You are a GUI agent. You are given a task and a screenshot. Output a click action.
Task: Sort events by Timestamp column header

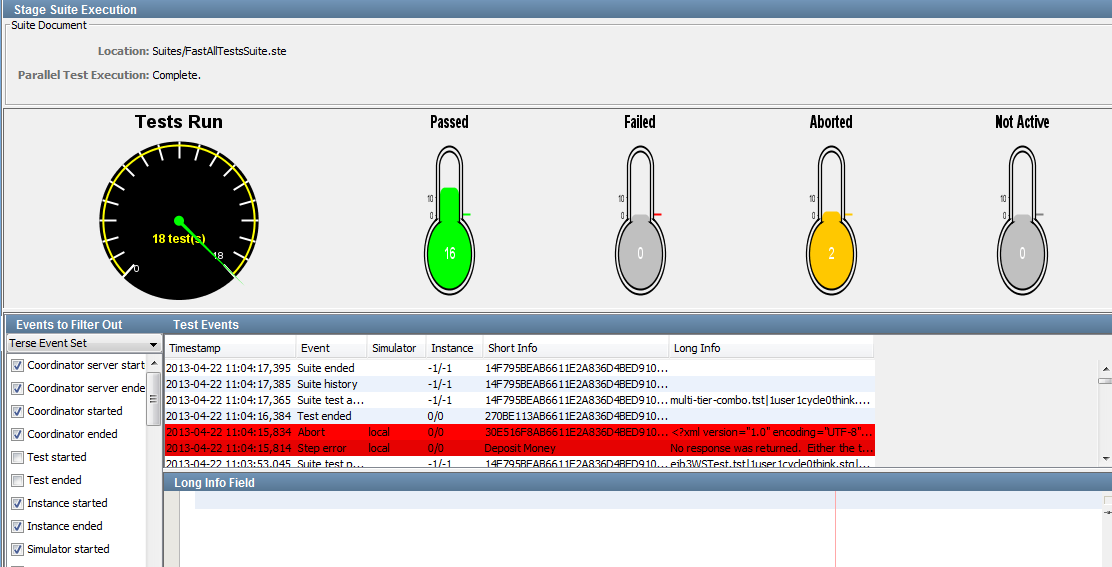click(230, 348)
